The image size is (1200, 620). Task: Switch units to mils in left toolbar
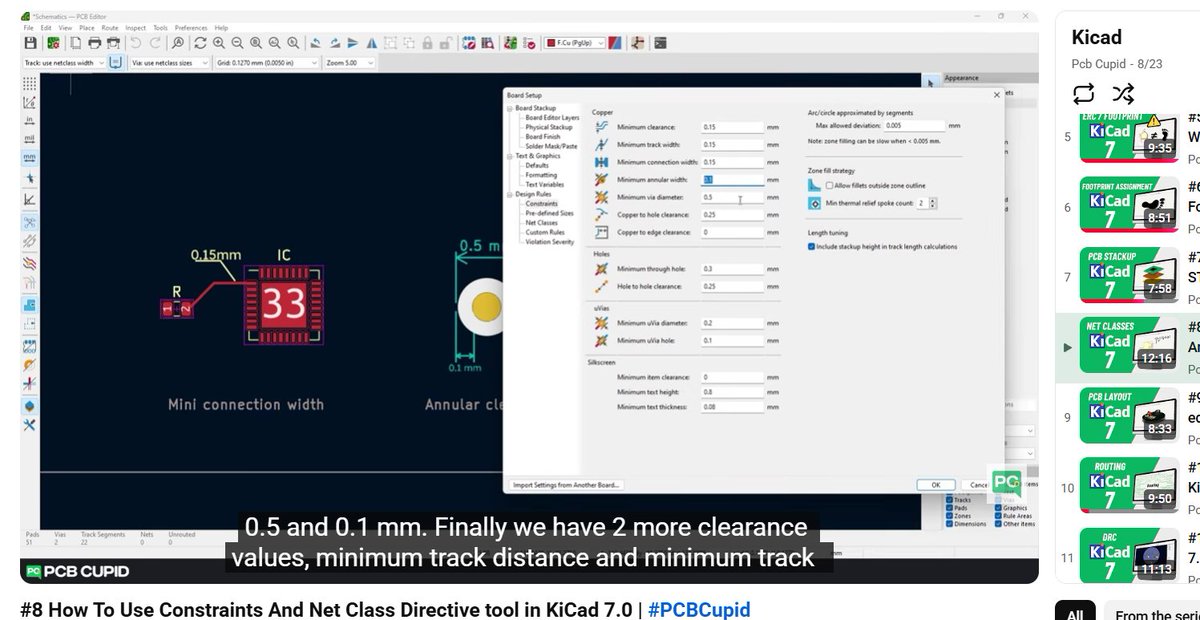[29, 139]
